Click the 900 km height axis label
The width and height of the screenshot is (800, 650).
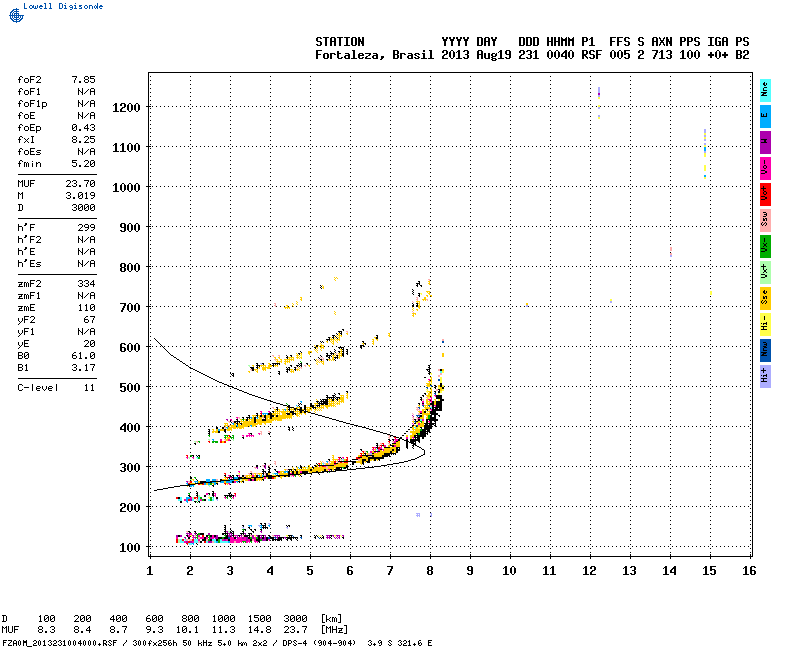130,227
